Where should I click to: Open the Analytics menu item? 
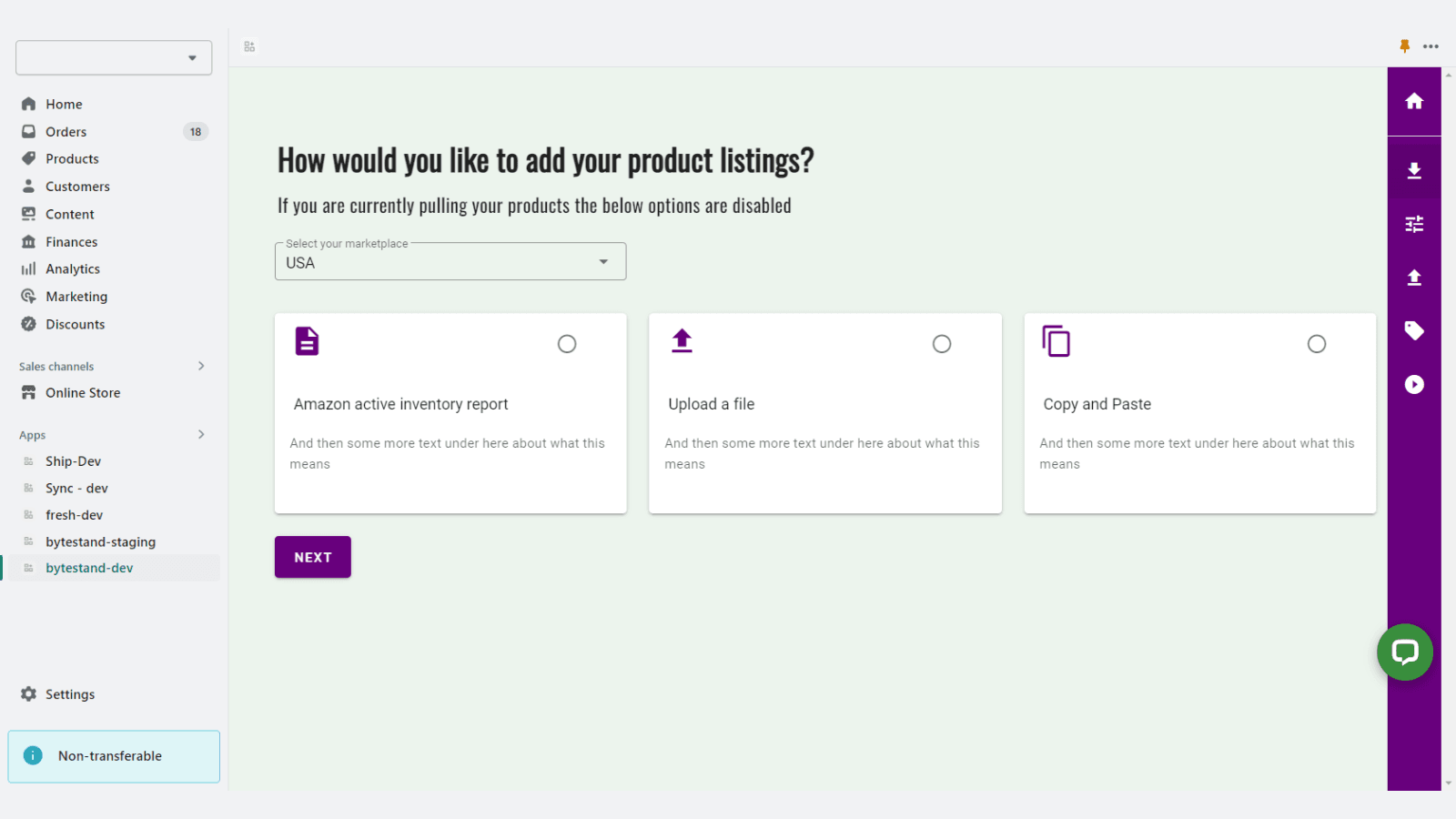(x=74, y=268)
